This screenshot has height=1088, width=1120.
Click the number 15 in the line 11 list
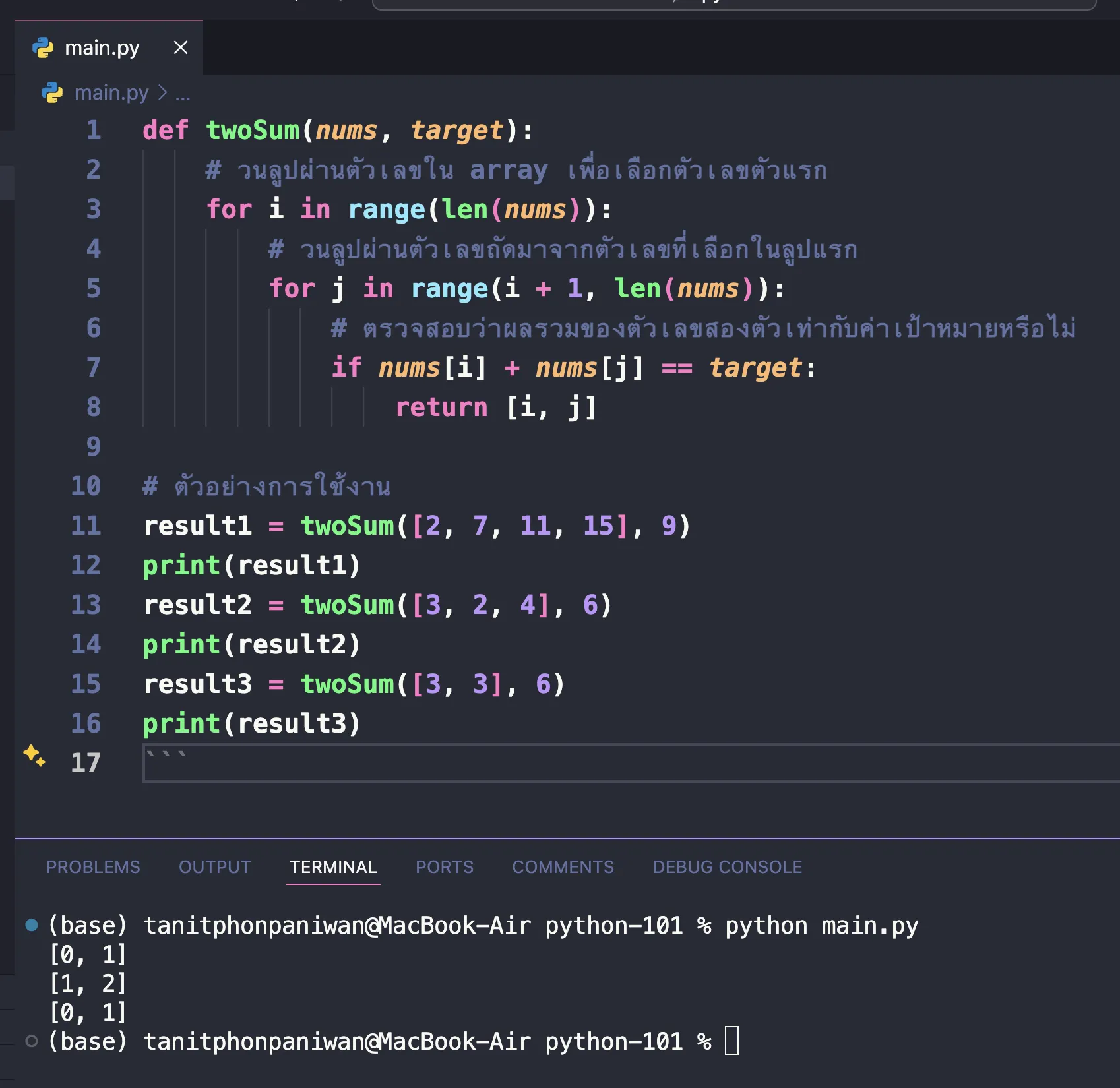pyautogui.click(x=599, y=526)
